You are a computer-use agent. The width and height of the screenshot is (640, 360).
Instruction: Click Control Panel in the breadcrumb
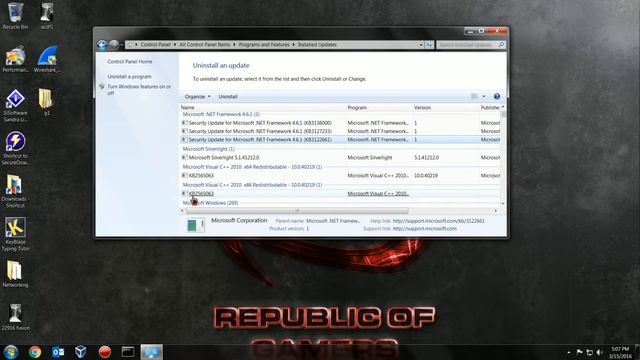tap(156, 44)
